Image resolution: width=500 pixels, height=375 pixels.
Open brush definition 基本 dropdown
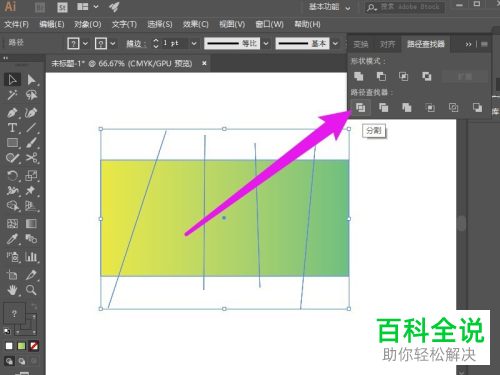[x=336, y=44]
